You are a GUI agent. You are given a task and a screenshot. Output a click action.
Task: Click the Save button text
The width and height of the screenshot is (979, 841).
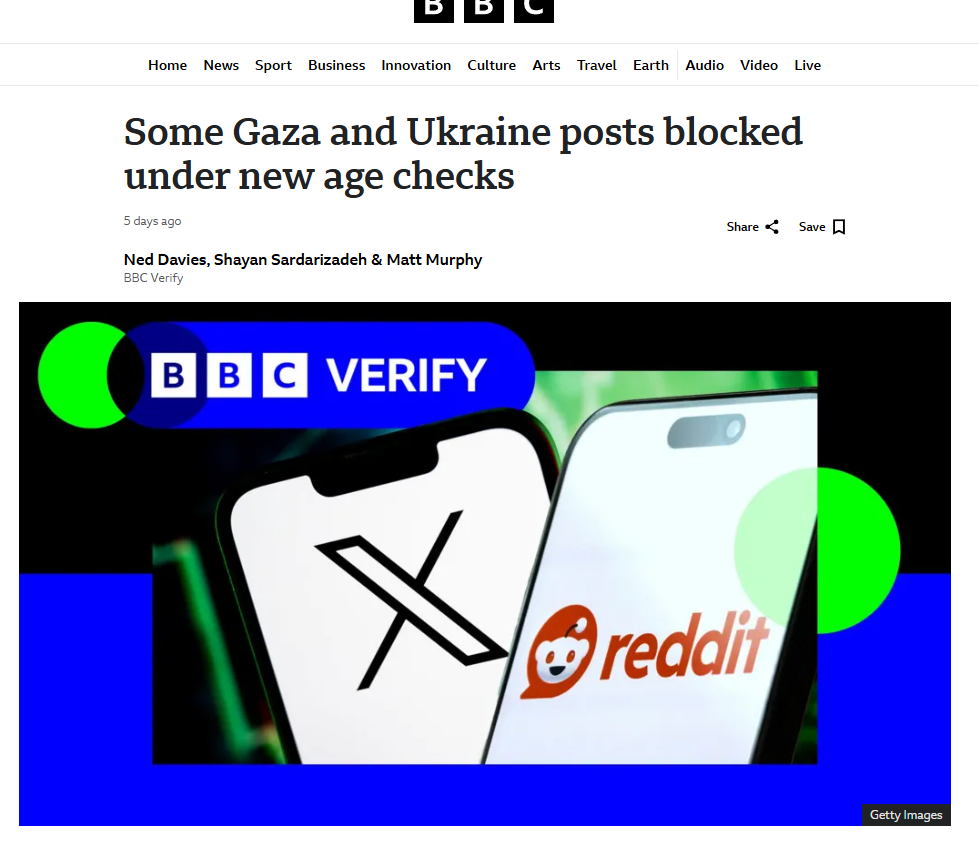812,227
